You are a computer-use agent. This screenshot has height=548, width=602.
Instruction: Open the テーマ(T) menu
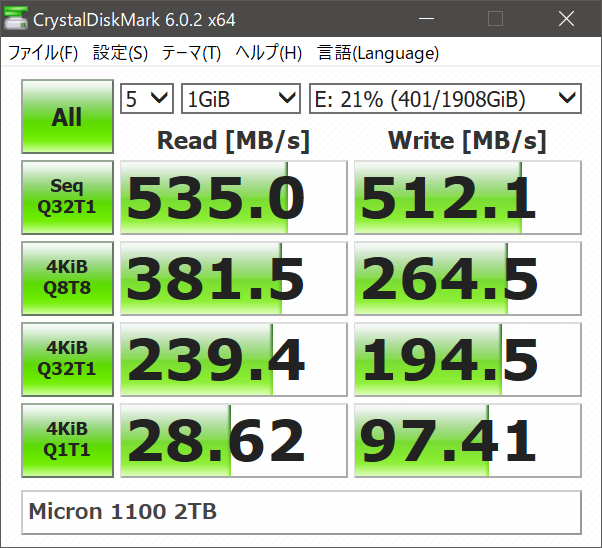[191, 53]
